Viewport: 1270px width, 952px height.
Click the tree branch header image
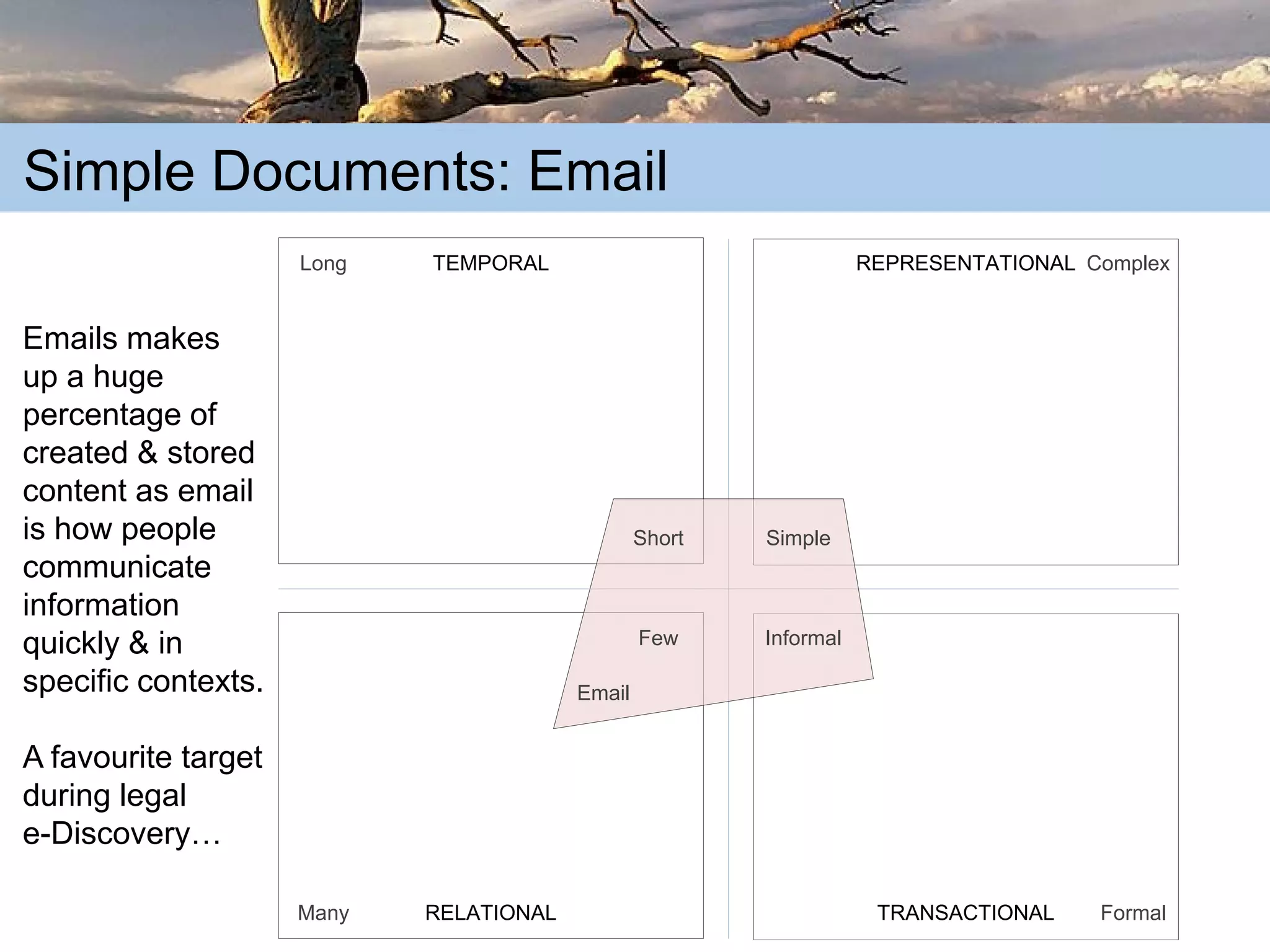(x=635, y=61)
